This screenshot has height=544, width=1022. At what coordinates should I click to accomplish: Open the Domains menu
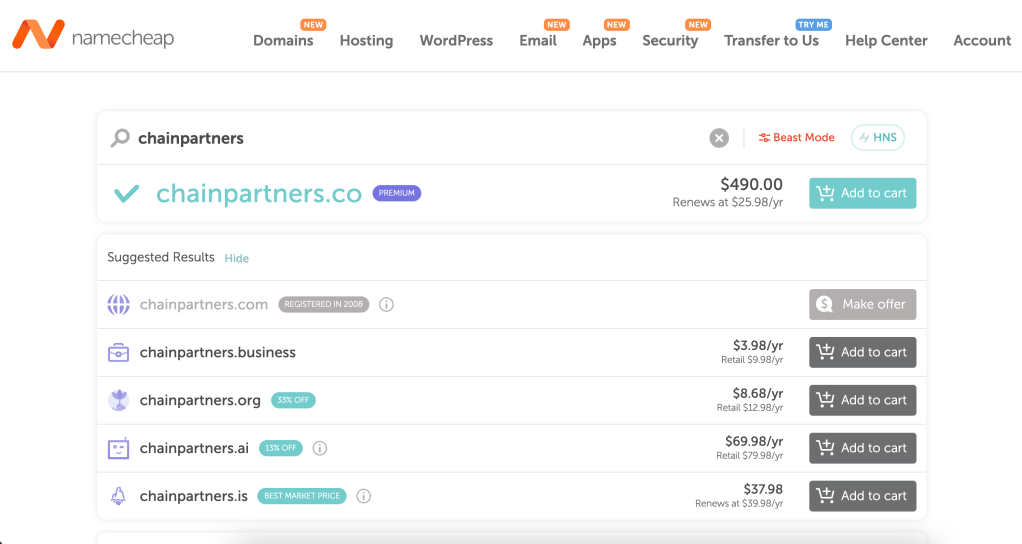point(283,41)
